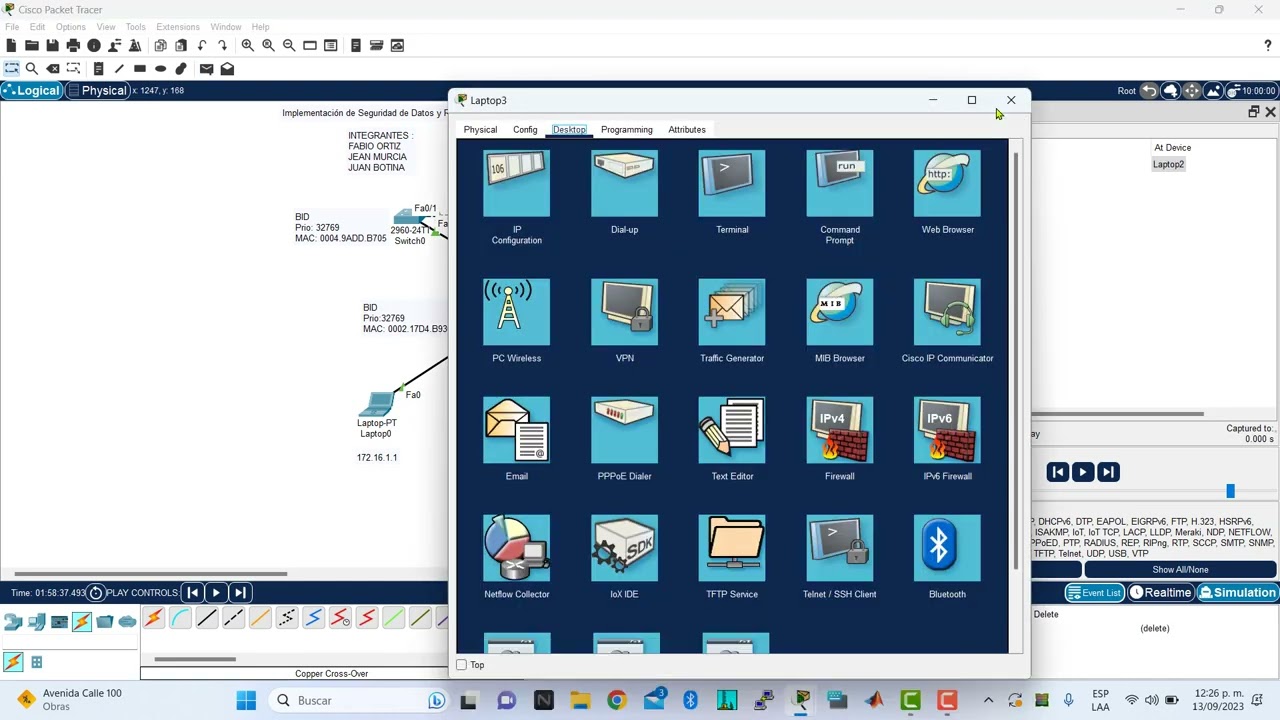This screenshot has height=720, width=1280.
Task: Click the Print toolbar icon
Action: tap(73, 45)
